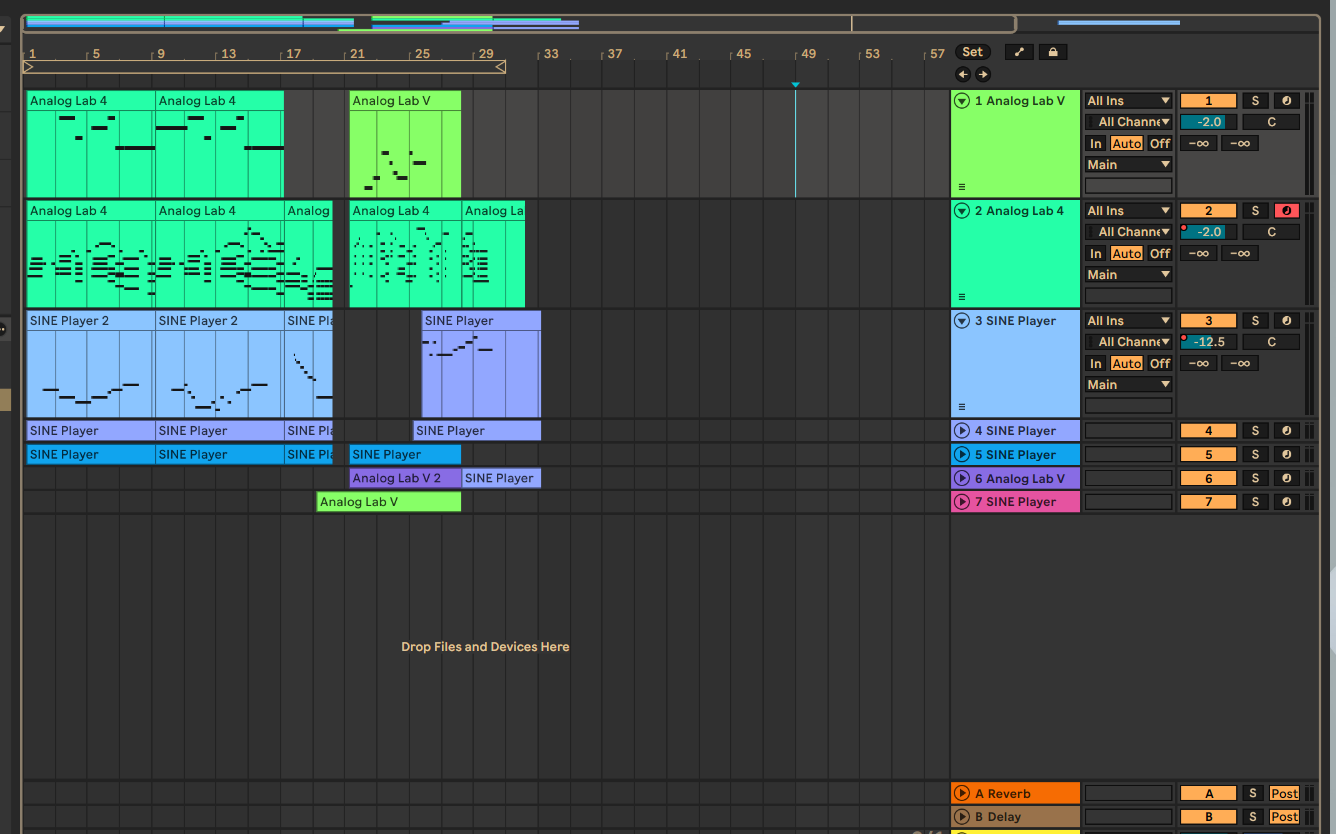Open the All Channels dropdown on track 3
1336x834 pixels.
click(1128, 342)
